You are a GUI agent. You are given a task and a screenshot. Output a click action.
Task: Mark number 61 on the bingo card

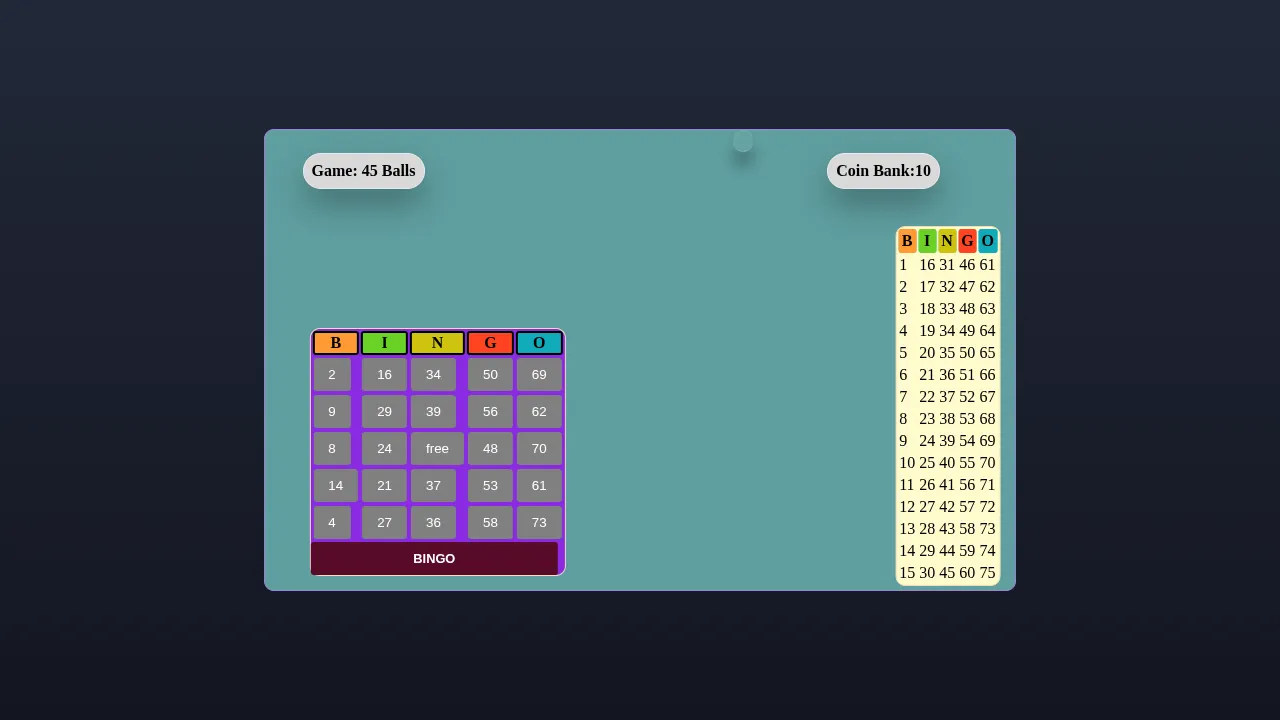coord(539,486)
